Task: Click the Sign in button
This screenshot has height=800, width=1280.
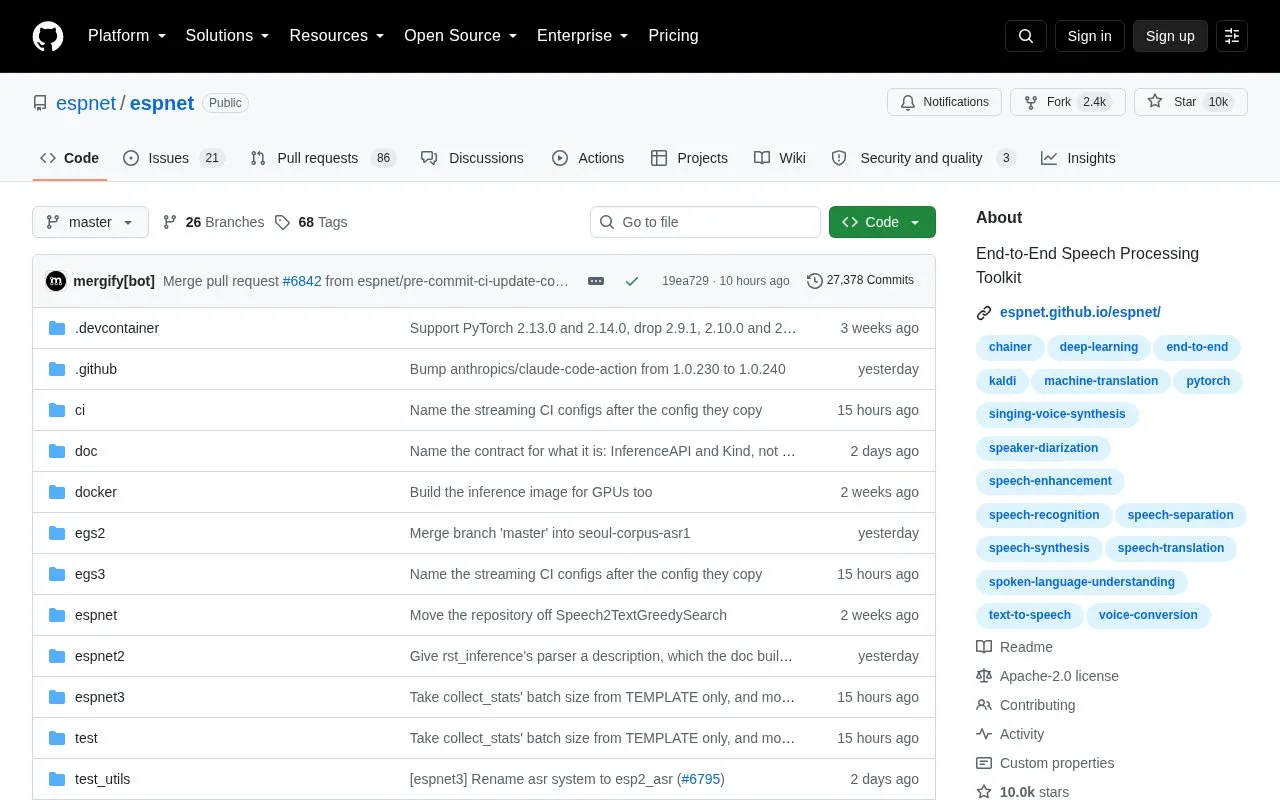Action: (x=1089, y=36)
